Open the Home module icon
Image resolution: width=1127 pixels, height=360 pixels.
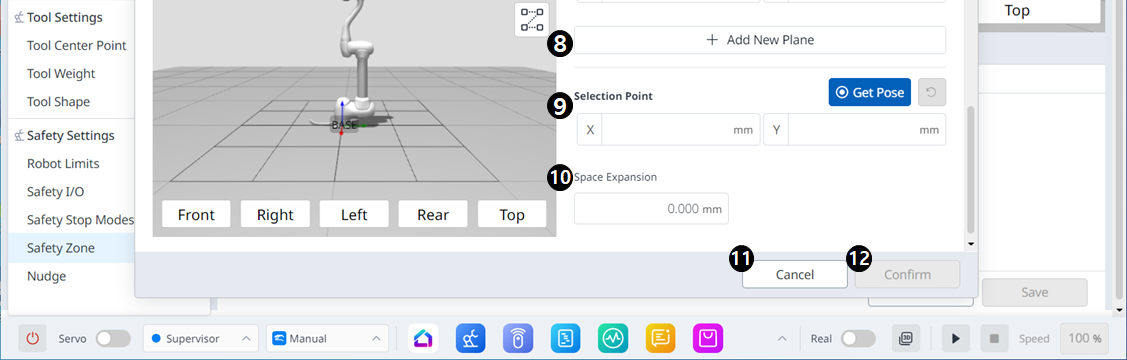tap(423, 338)
